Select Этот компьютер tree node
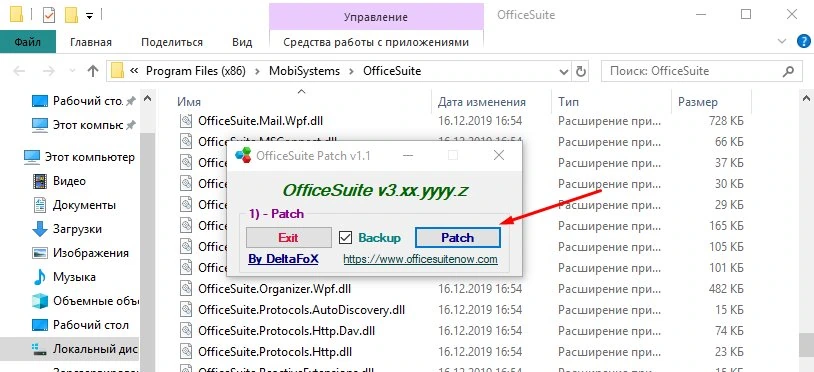The height and width of the screenshot is (372, 814). pyautogui.click(x=78, y=157)
